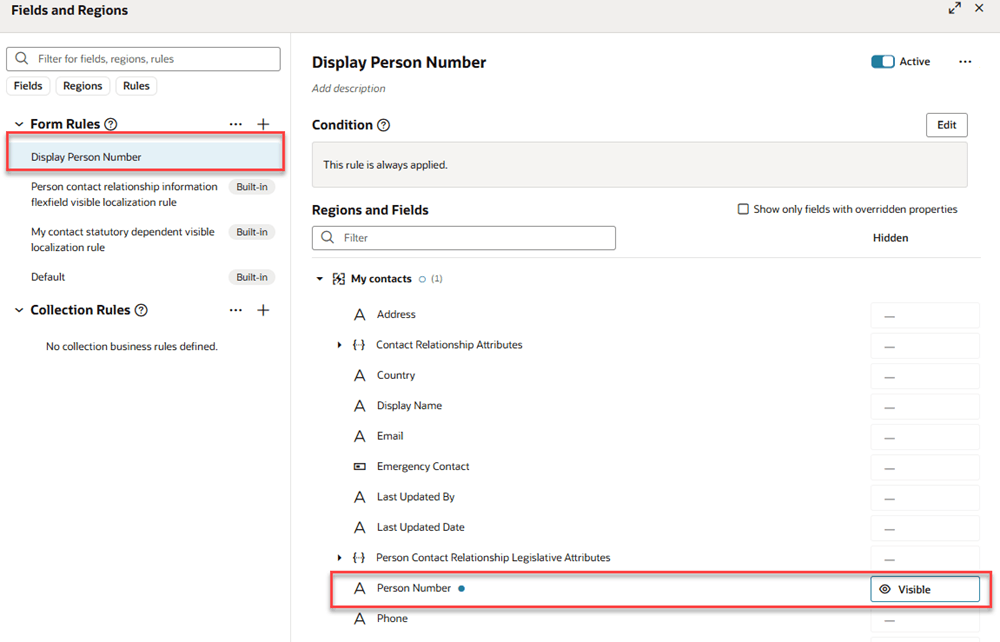This screenshot has width=1000, height=642.
Task: Click the Display Person Number rule title
Action: (x=399, y=62)
